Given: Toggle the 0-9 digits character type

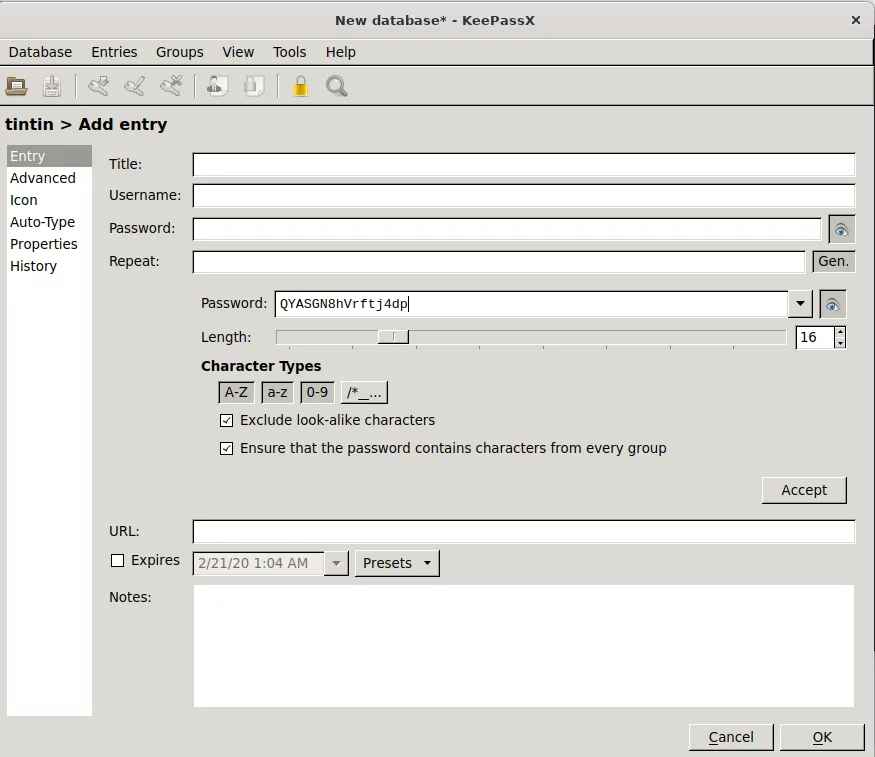Looking at the screenshot, I should (x=317, y=392).
